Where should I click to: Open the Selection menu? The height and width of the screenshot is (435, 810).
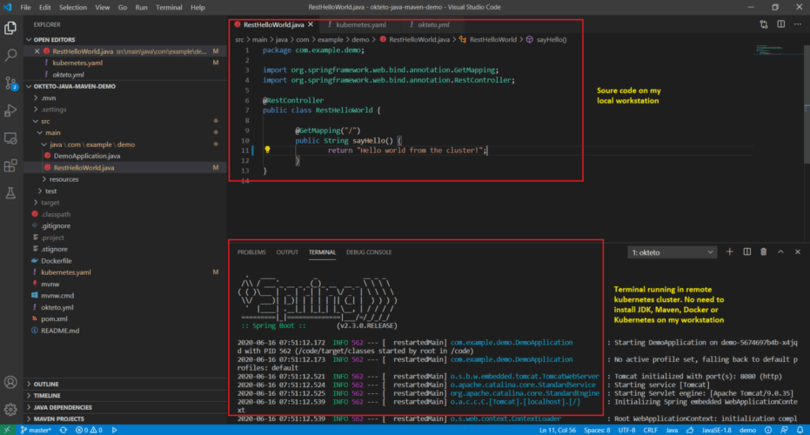click(x=73, y=7)
